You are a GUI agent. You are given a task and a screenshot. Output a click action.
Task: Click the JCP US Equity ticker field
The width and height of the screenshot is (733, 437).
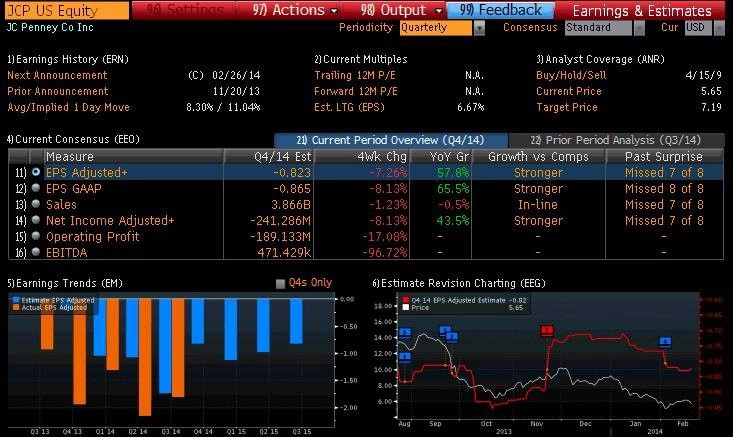(67, 10)
